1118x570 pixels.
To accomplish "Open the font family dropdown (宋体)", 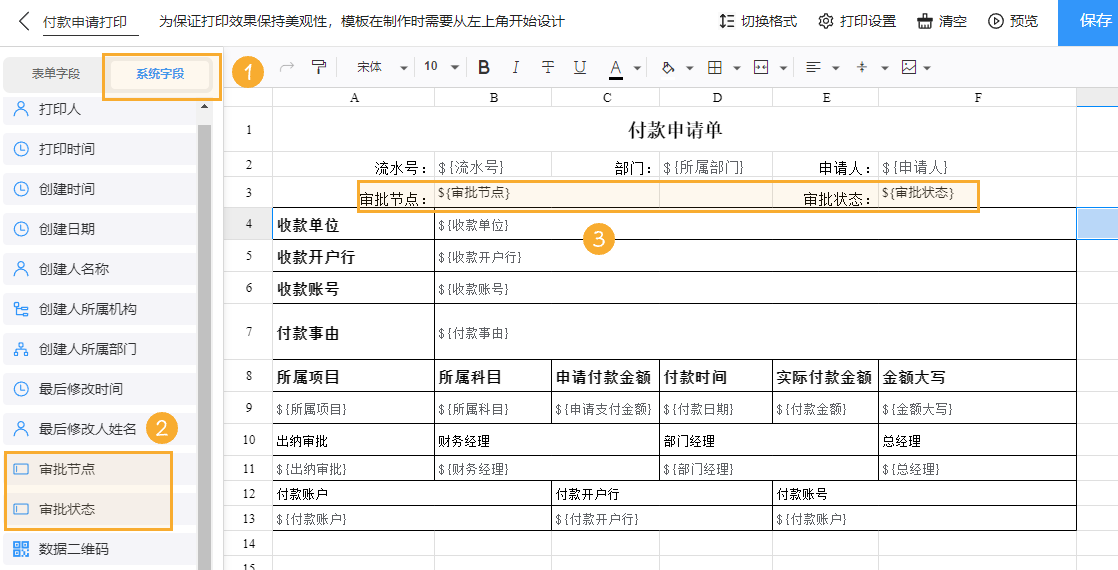I will (x=382, y=67).
